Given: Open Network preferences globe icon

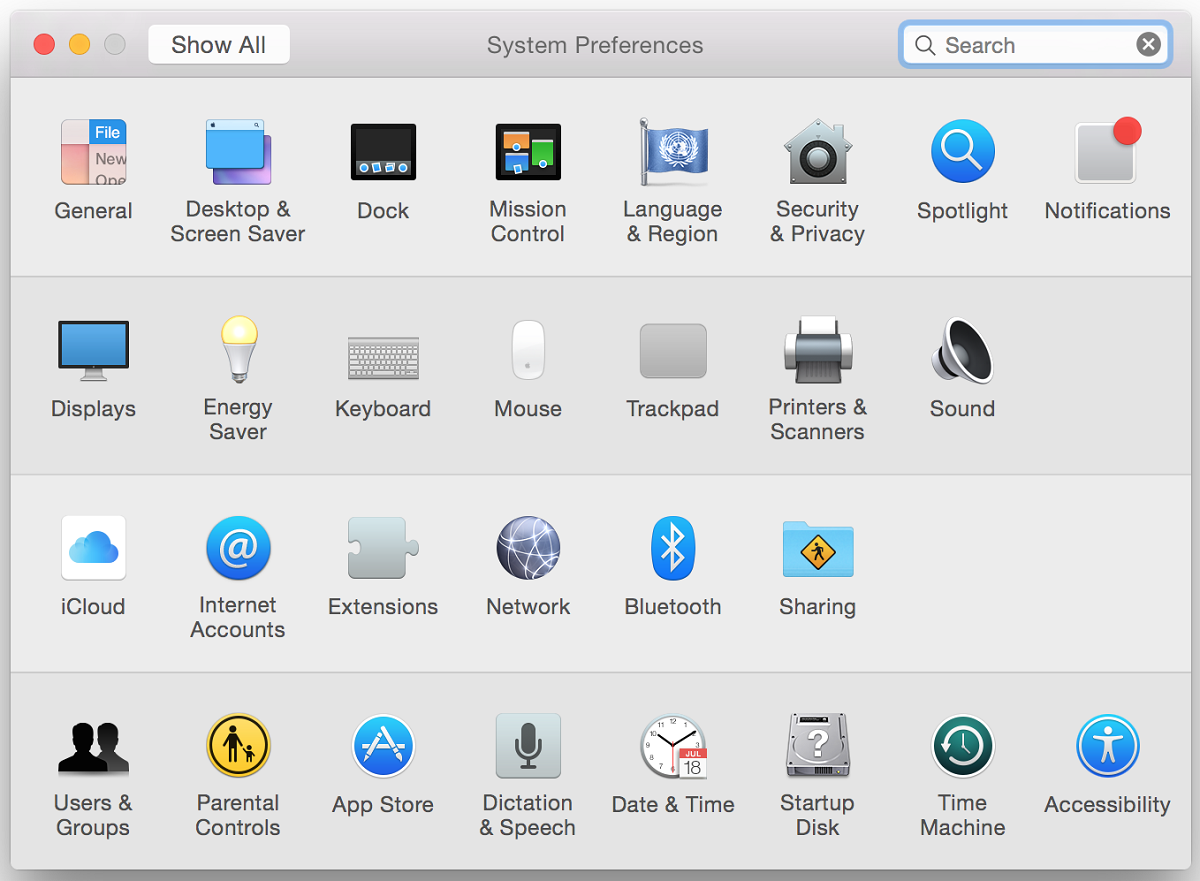Looking at the screenshot, I should pyautogui.click(x=528, y=548).
